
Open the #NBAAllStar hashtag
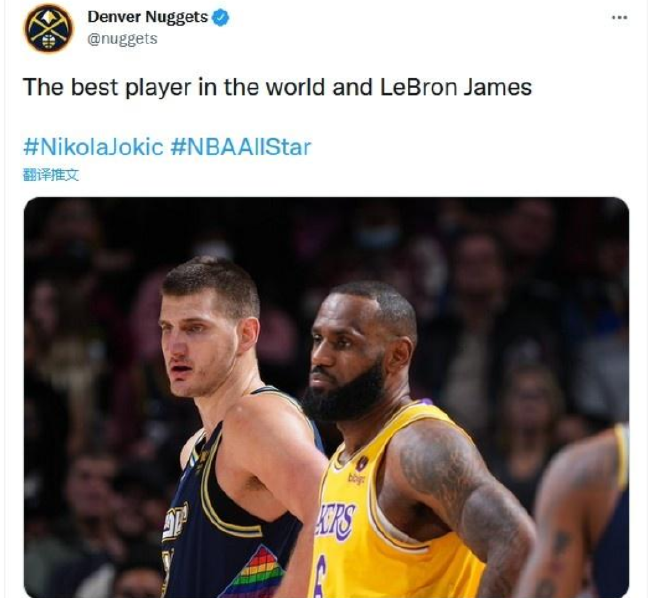[x=240, y=147]
